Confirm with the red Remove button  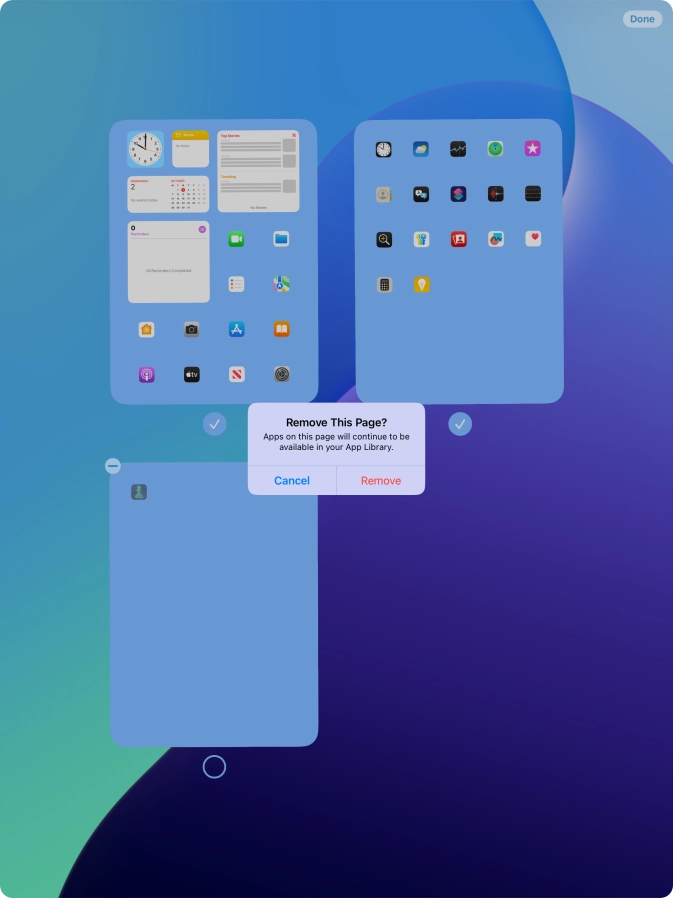381,481
